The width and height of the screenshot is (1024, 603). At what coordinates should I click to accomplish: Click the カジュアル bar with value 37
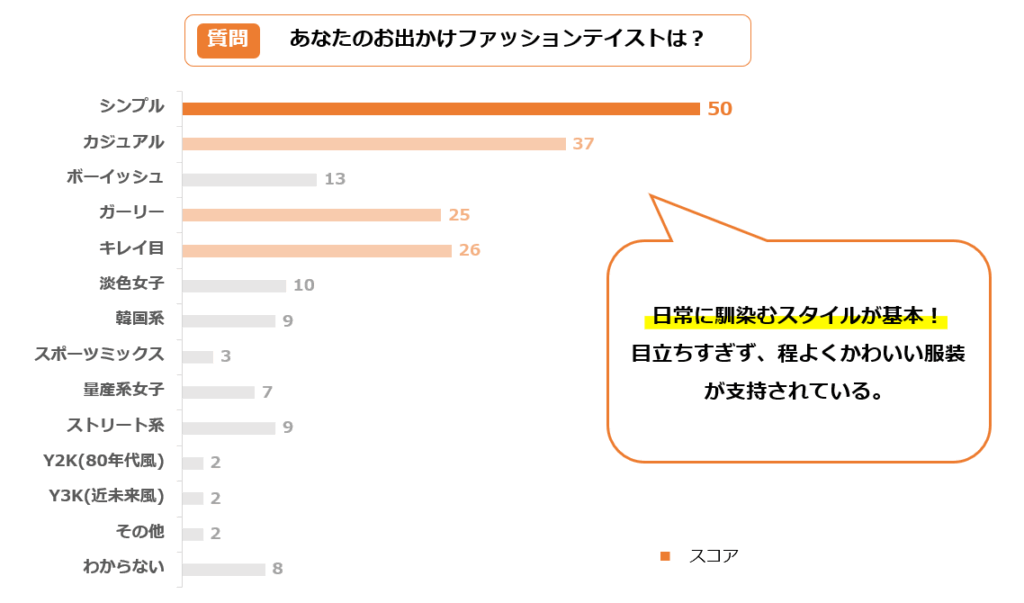pos(374,144)
